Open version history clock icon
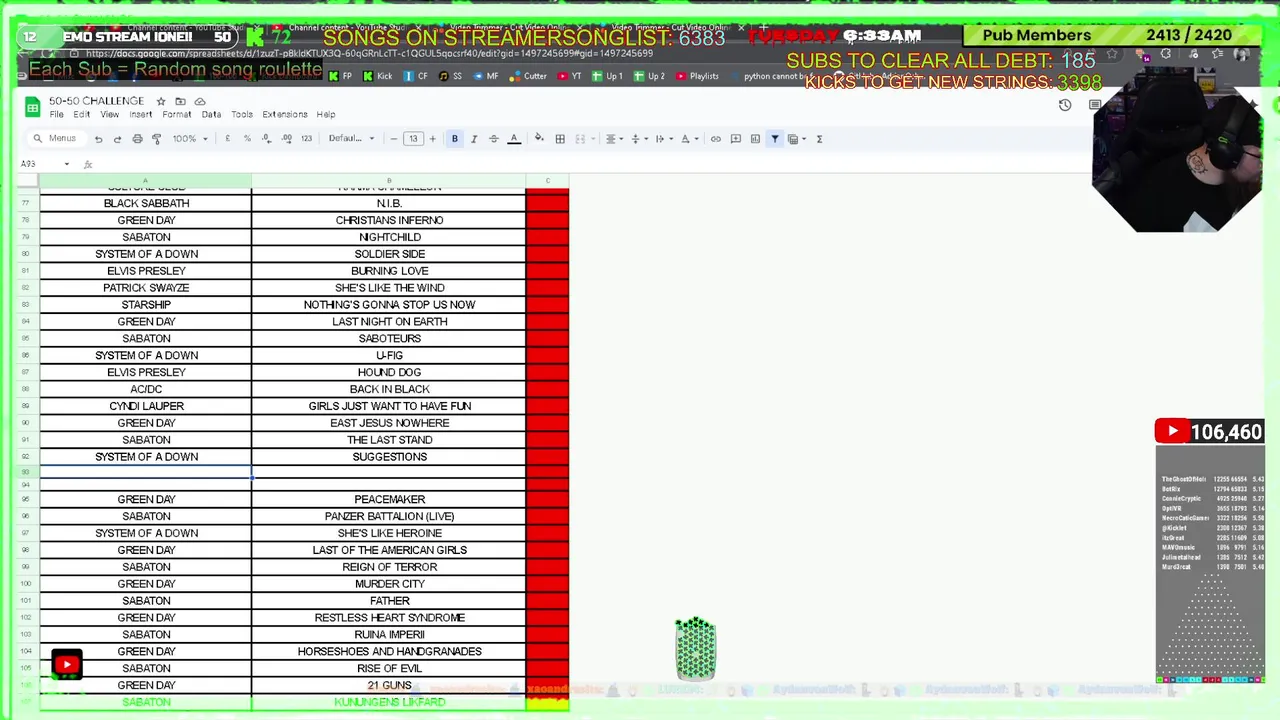This screenshot has width=1280, height=720. [x=1065, y=105]
